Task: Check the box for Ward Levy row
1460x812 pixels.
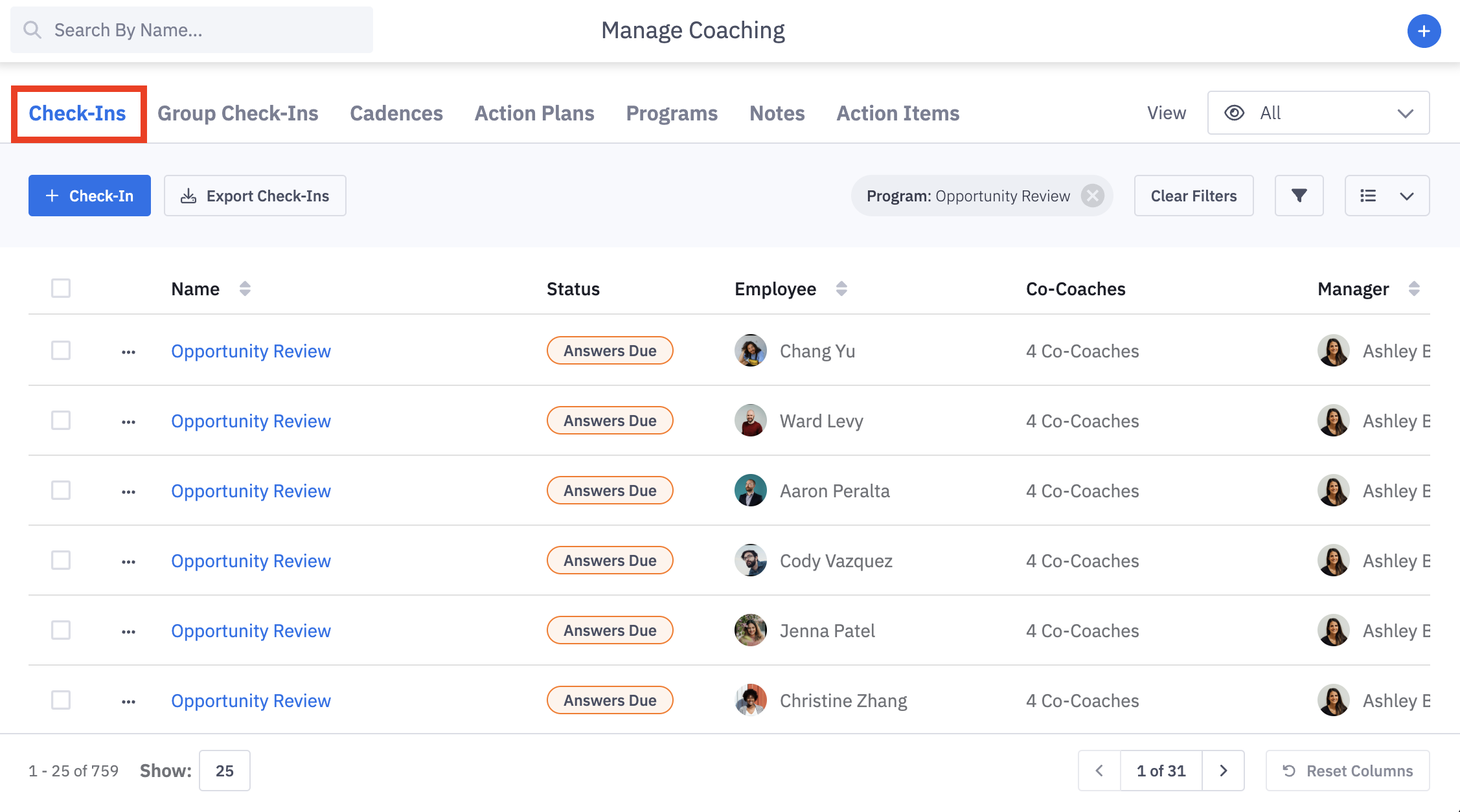Action: [61, 421]
